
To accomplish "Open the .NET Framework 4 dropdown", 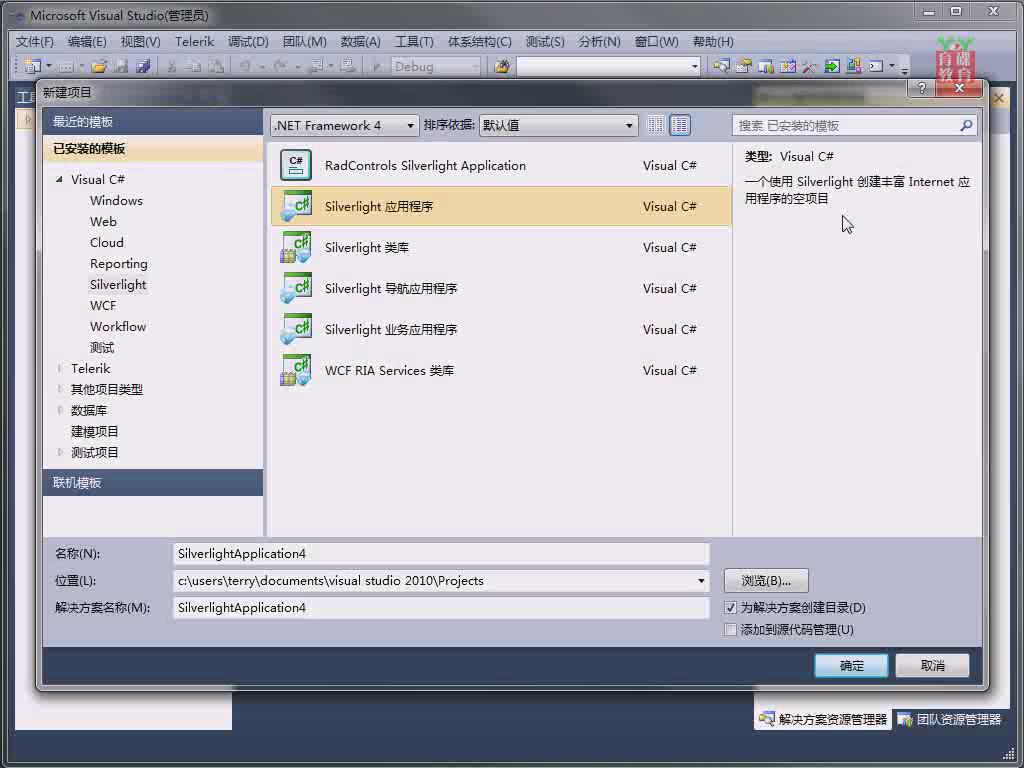I will [x=344, y=125].
